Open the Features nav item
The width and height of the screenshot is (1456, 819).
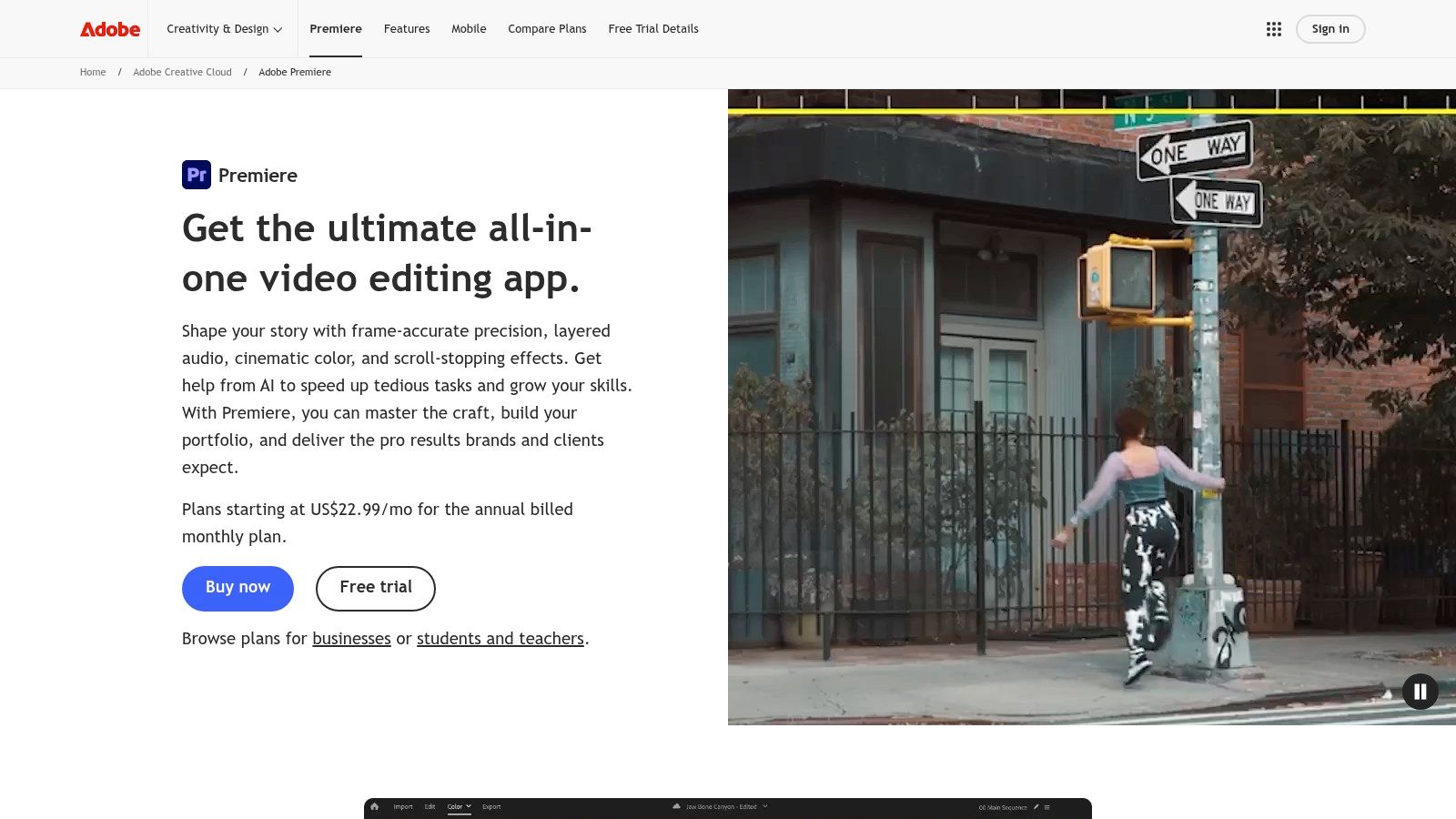[x=407, y=29]
